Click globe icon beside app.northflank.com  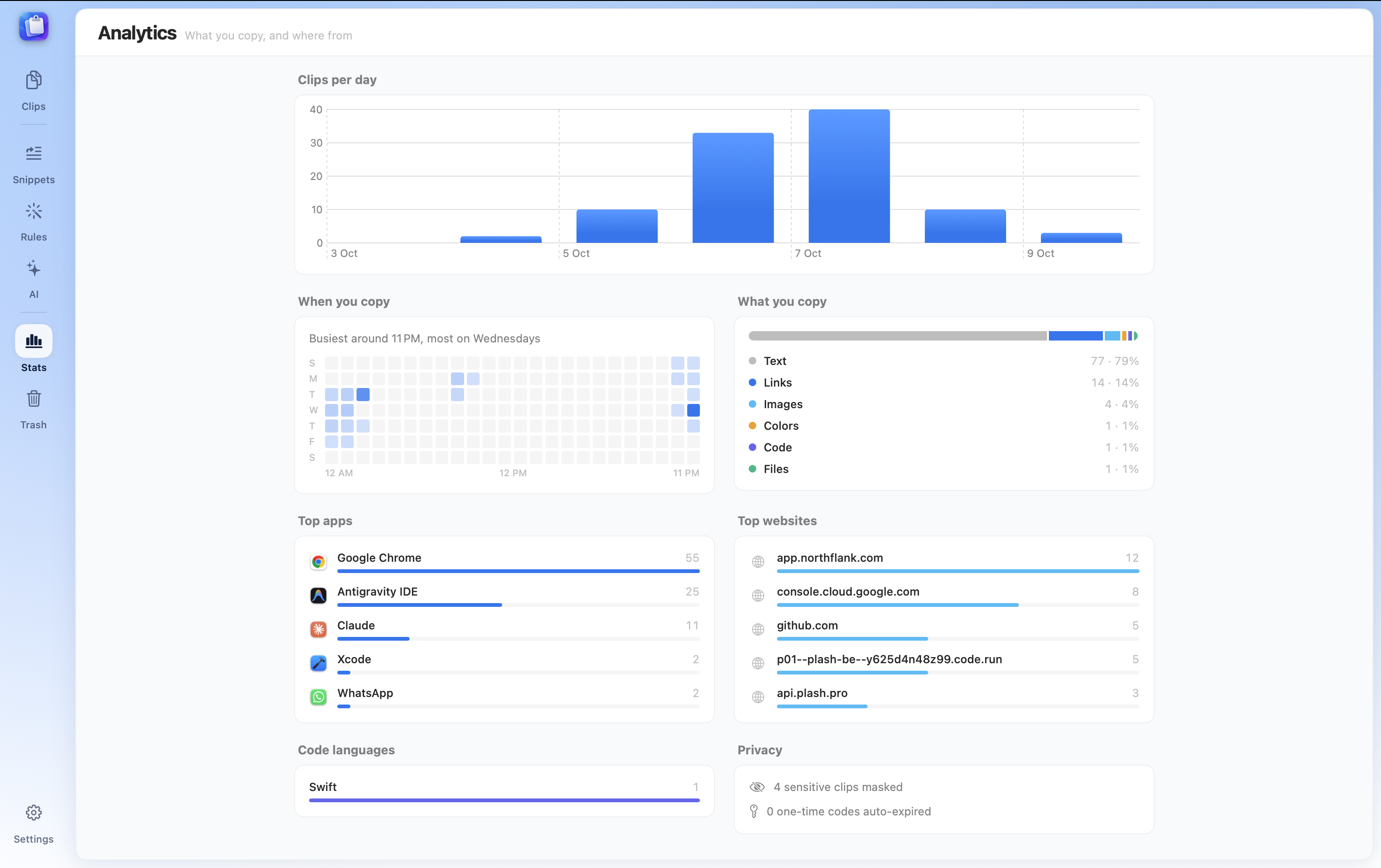[758, 562]
